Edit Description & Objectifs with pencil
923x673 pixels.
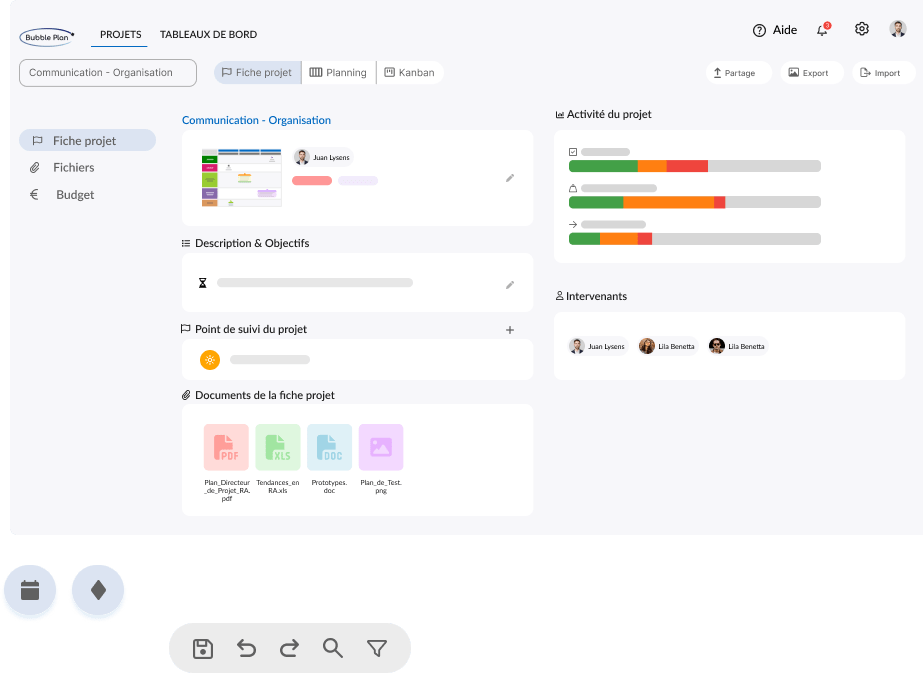[510, 285]
